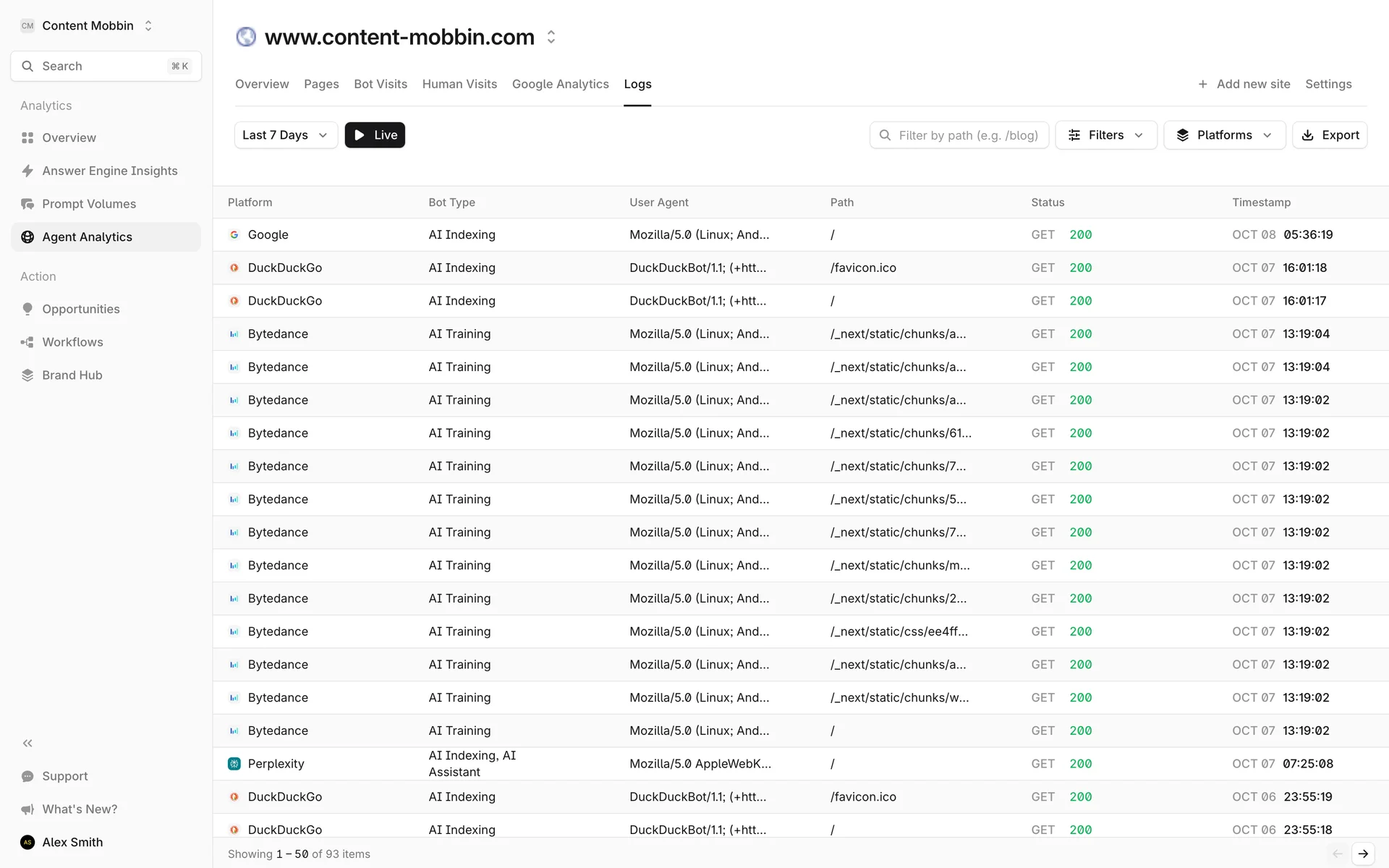This screenshot has width=1389, height=868.
Task: Click the Export button
Action: (1330, 135)
